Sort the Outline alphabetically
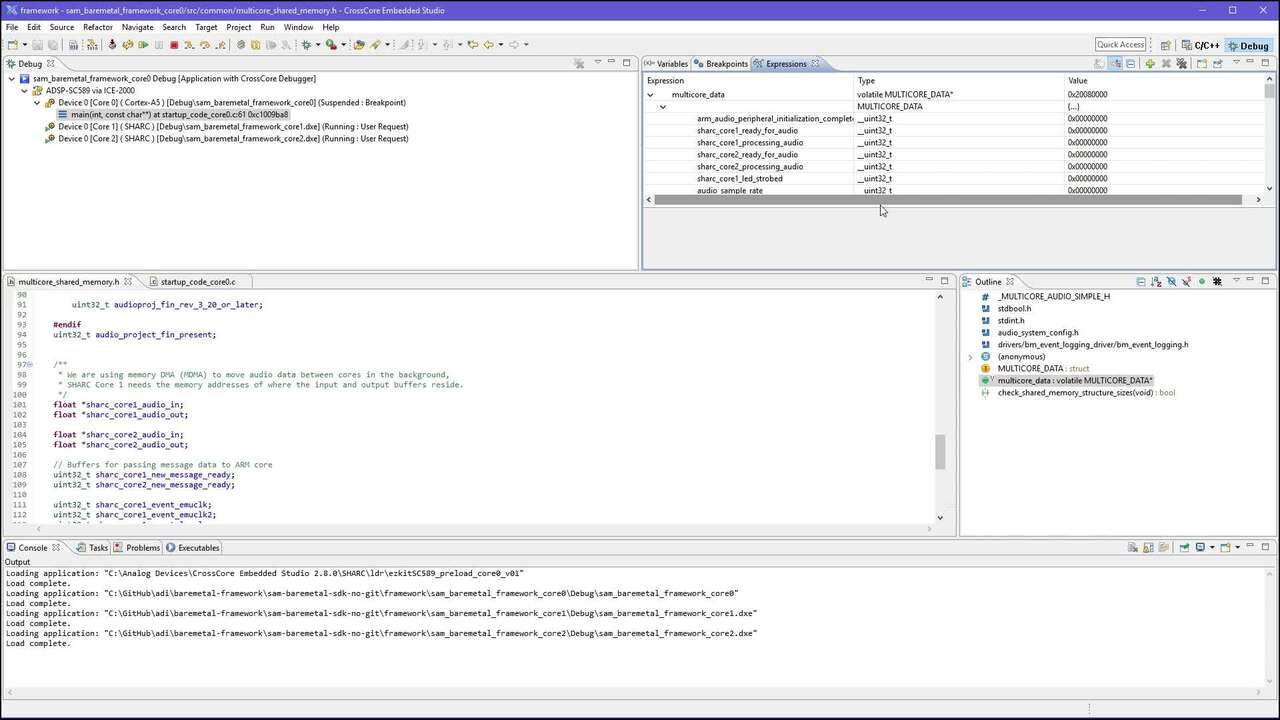This screenshot has width=1280, height=720. (x=1155, y=282)
